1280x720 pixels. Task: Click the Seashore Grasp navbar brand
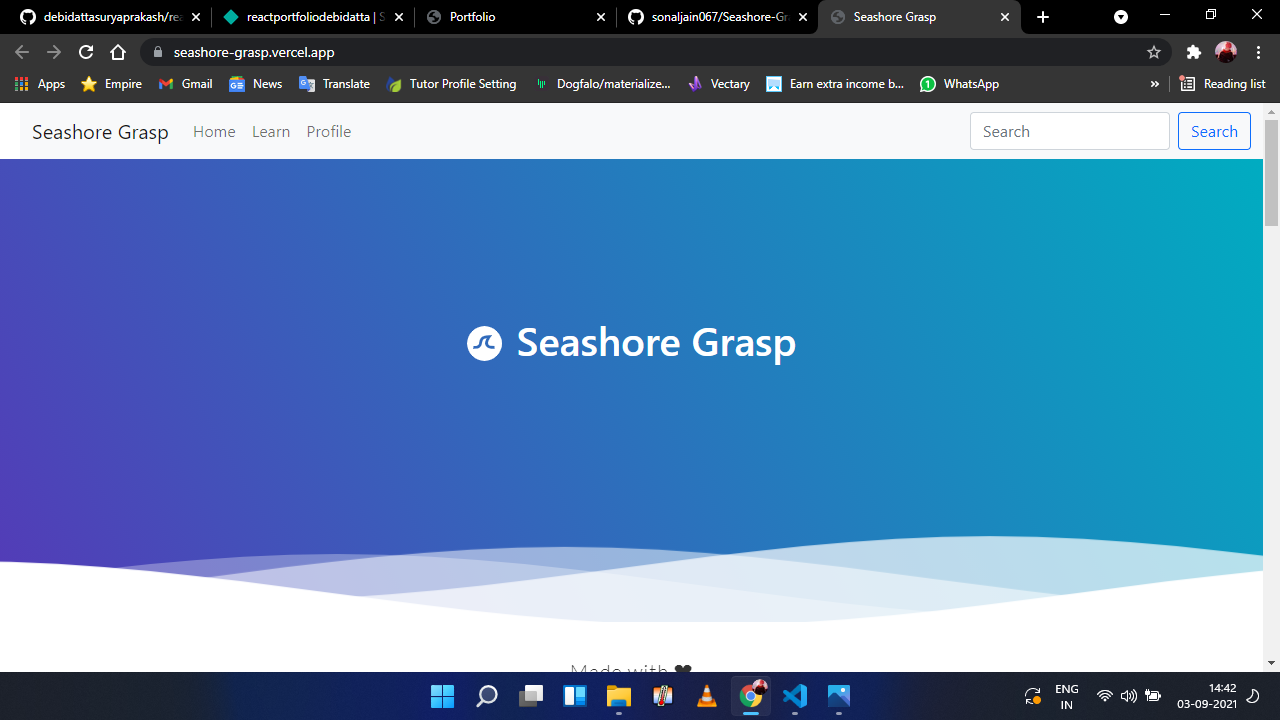[x=100, y=132]
